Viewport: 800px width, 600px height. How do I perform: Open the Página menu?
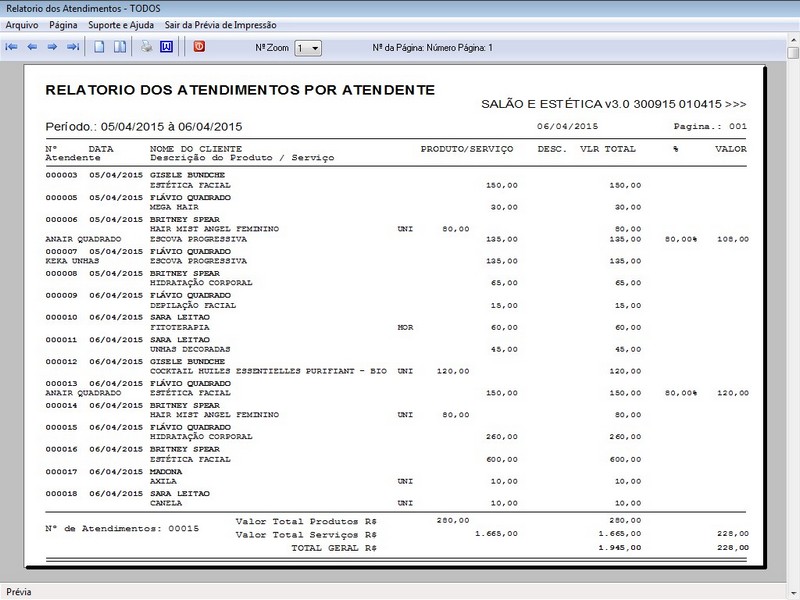coord(63,25)
